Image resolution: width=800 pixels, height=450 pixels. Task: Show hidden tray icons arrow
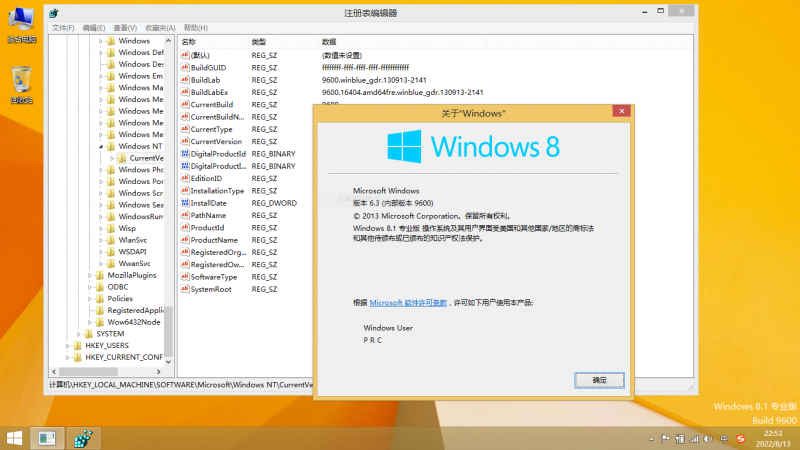(652, 439)
